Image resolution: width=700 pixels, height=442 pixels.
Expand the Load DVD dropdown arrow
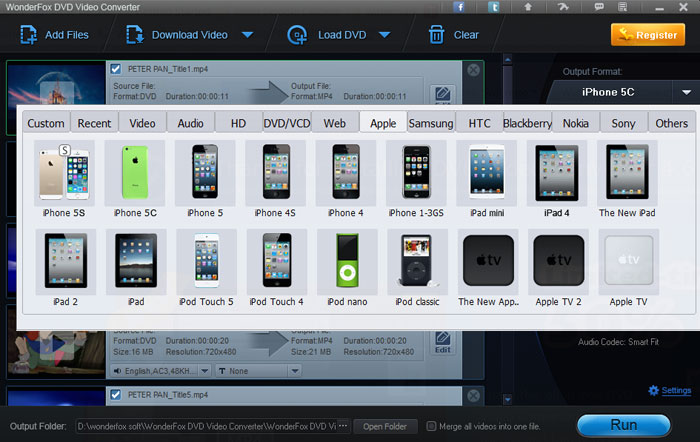(x=384, y=35)
